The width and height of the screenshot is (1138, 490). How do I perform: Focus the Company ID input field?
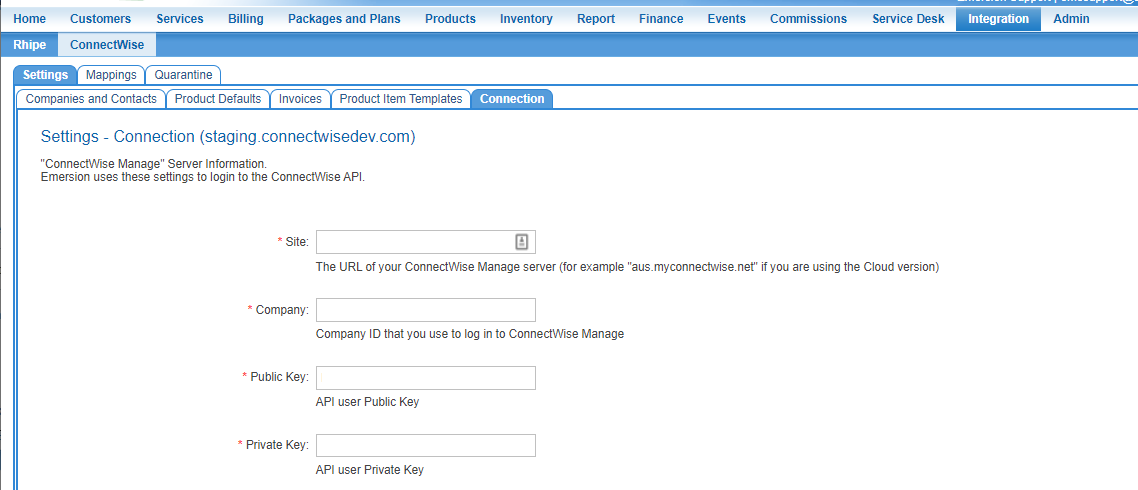pos(426,310)
